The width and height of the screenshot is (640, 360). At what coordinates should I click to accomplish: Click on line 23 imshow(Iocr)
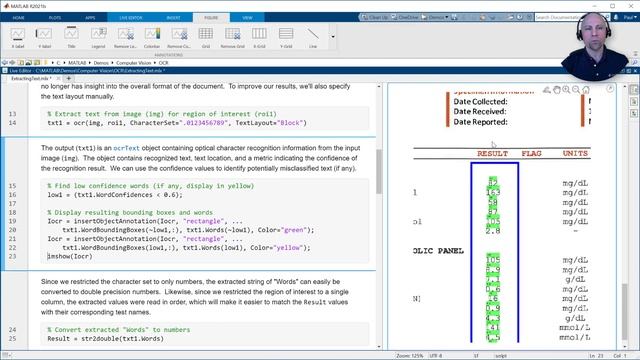coord(70,257)
